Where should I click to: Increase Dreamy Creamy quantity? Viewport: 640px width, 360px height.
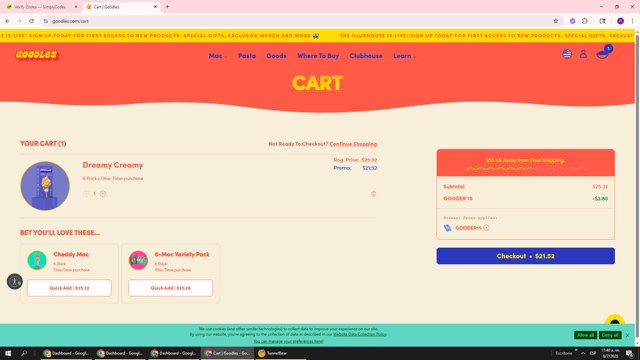pos(103,194)
